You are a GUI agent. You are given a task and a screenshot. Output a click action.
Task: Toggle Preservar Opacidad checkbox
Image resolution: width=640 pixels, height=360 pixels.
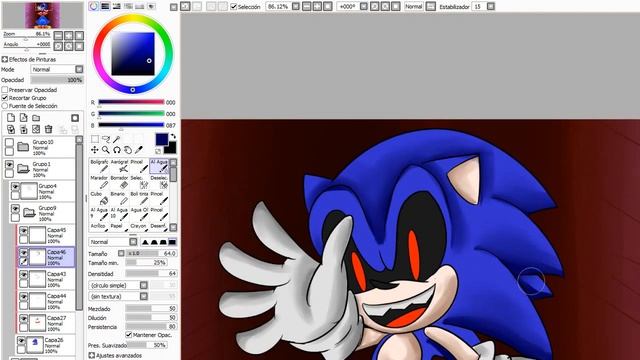coord(5,90)
